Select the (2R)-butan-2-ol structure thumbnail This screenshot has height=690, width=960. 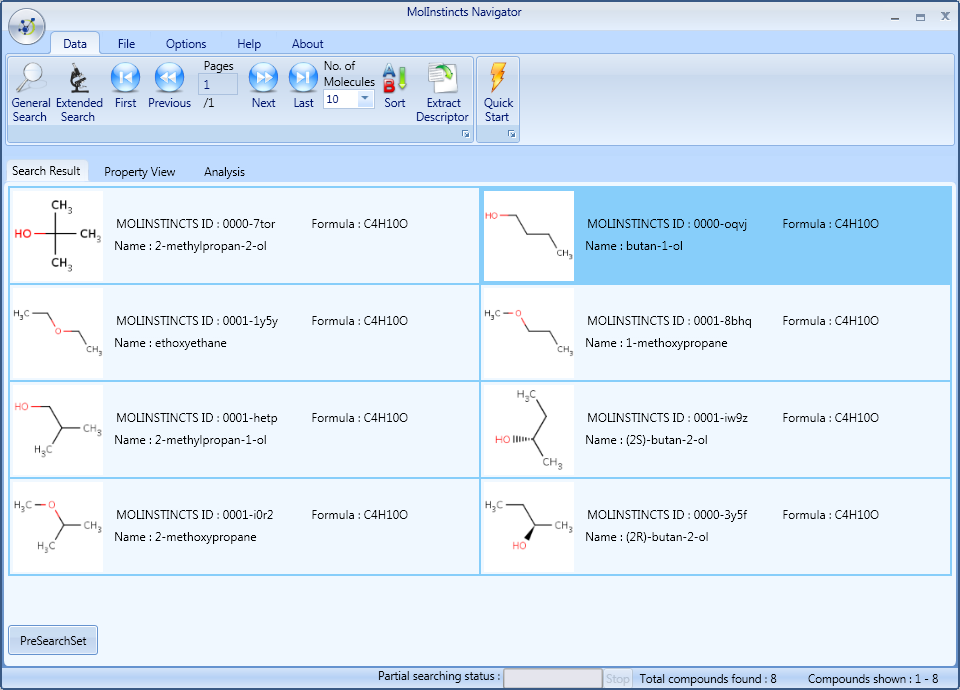point(529,527)
